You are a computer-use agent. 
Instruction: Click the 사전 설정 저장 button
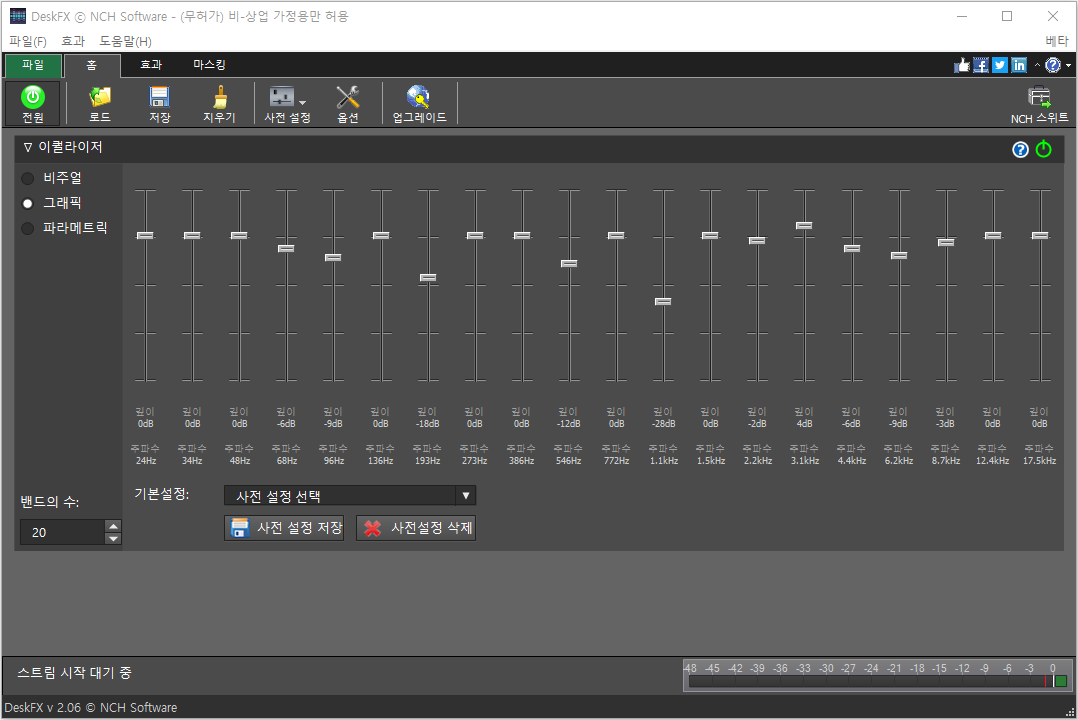coord(284,528)
